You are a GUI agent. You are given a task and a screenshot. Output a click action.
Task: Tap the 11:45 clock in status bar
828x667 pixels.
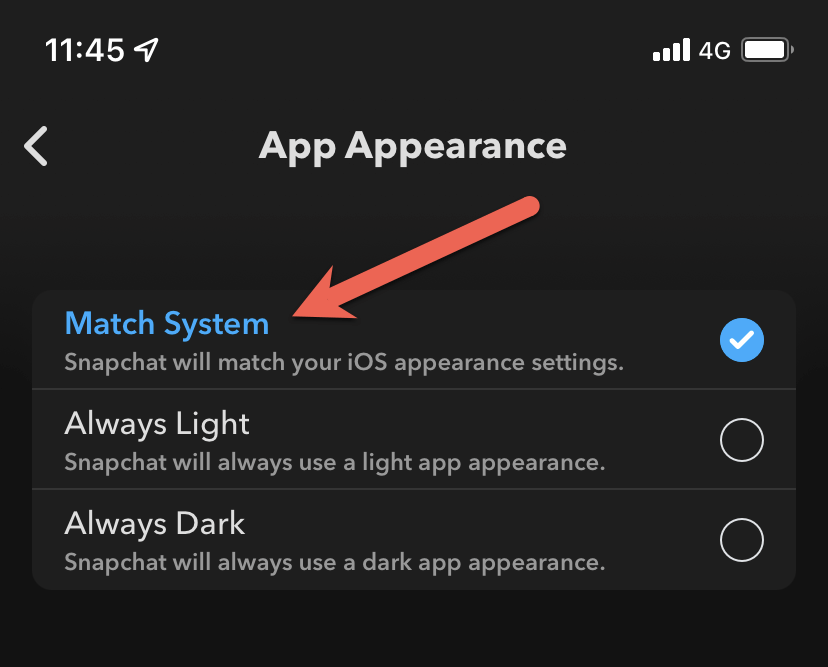[84, 50]
